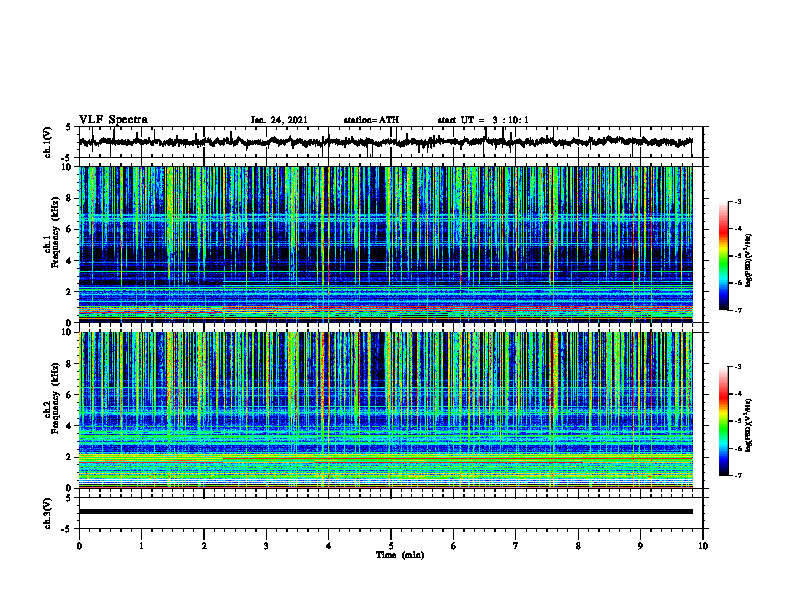The image size is (792, 612).
Task: Click the ch.2 color bar "log(PSD)" unit label
Action: pos(749,425)
